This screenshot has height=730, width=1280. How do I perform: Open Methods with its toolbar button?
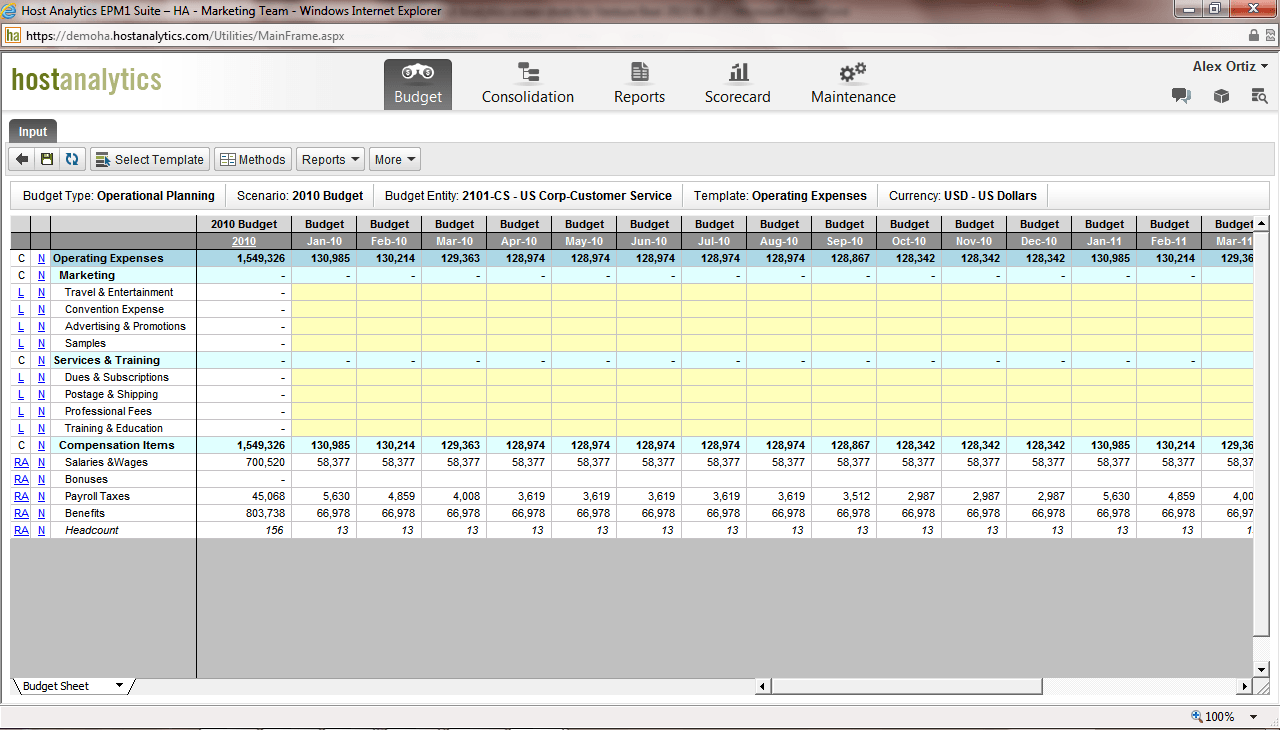[252, 158]
